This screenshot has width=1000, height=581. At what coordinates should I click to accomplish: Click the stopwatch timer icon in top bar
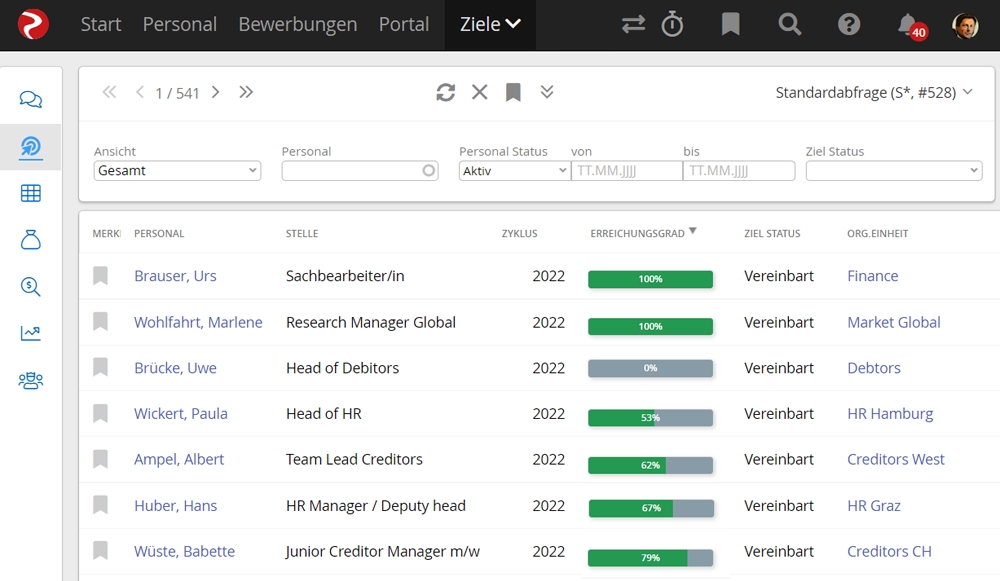pyautogui.click(x=673, y=25)
